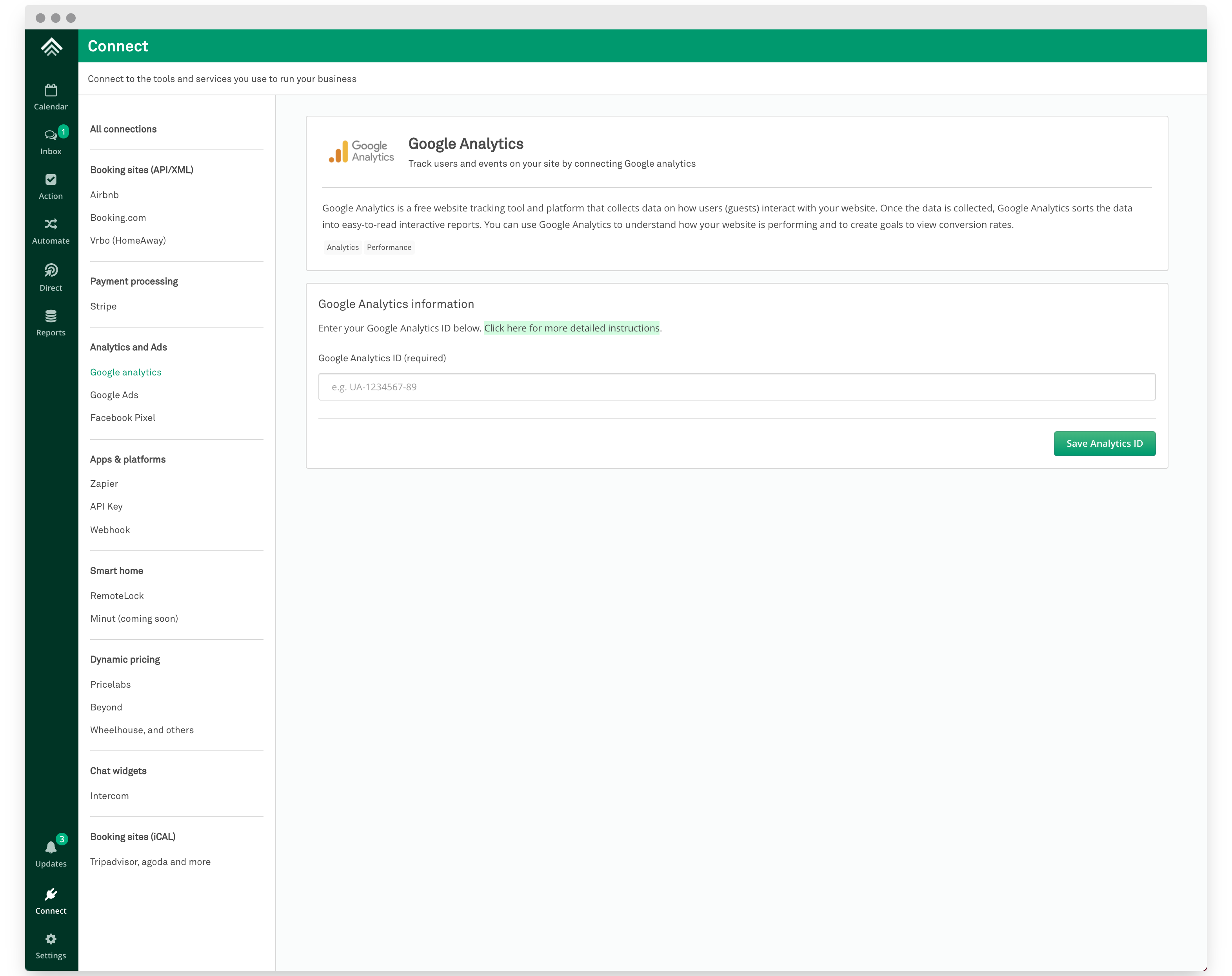
Task: Open the Reports stack icon
Action: (51, 322)
